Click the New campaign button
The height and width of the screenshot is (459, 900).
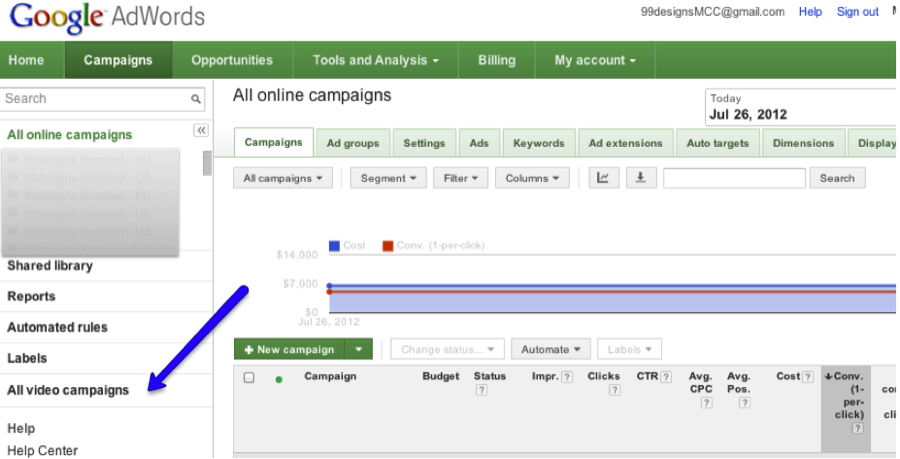point(290,349)
